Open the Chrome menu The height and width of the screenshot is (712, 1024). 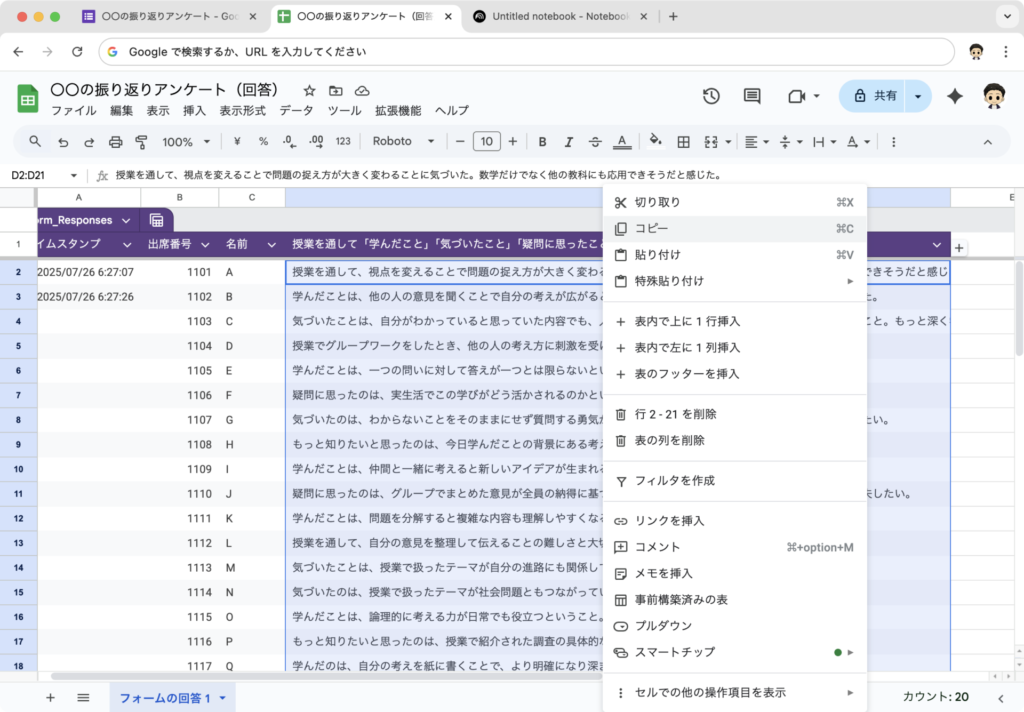click(1006, 52)
